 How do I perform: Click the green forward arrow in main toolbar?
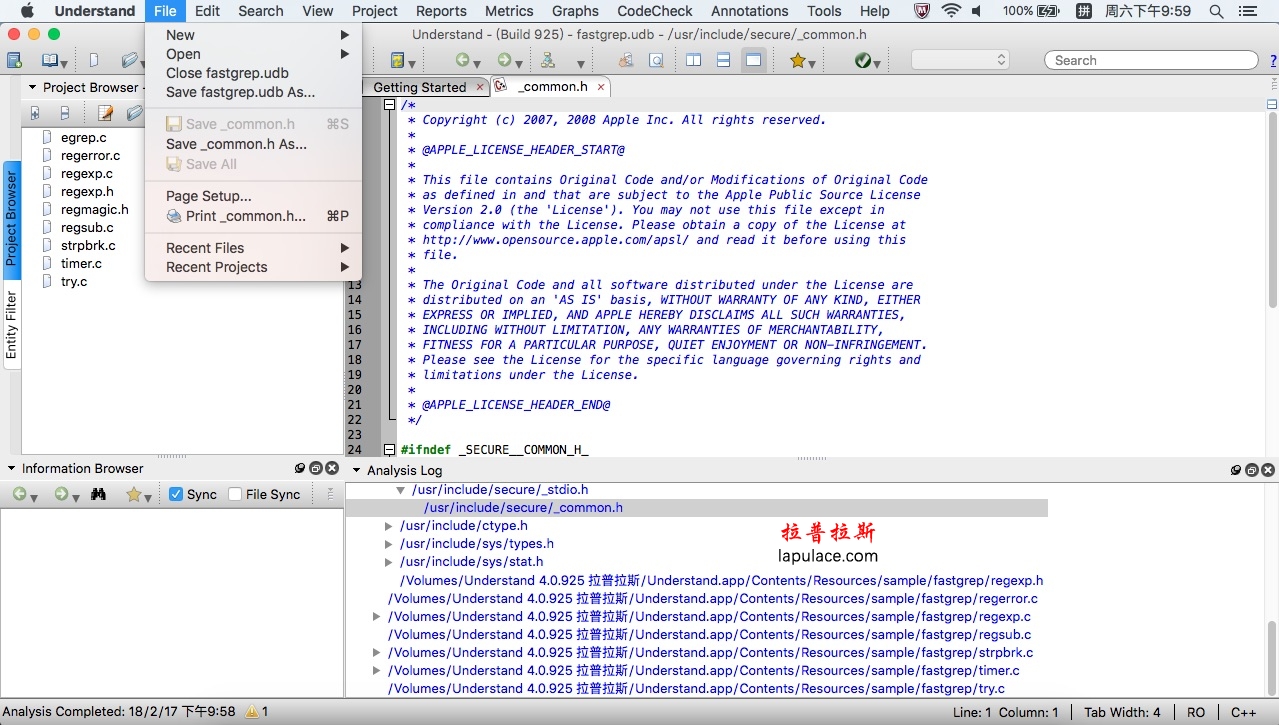(504, 60)
